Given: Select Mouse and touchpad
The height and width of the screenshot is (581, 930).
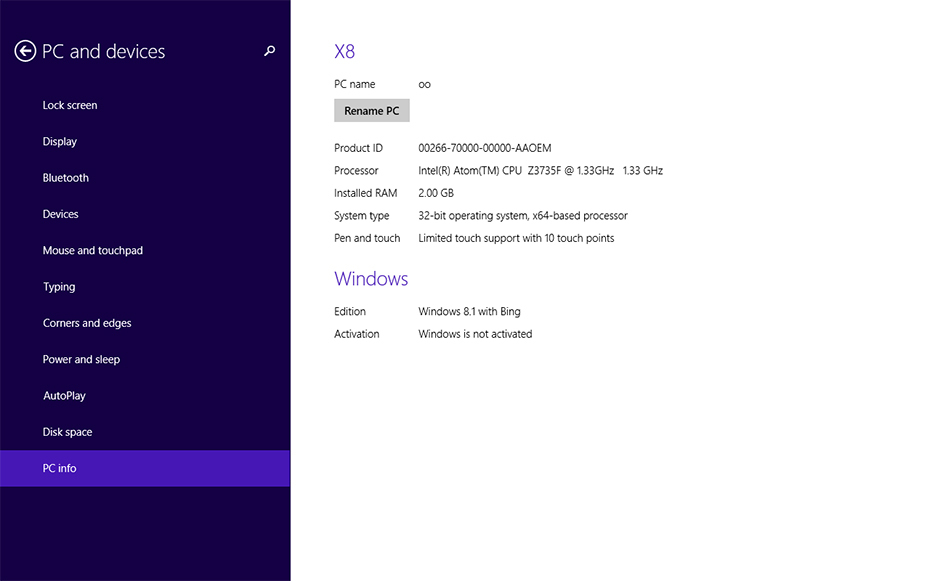Looking at the screenshot, I should [x=93, y=251].
